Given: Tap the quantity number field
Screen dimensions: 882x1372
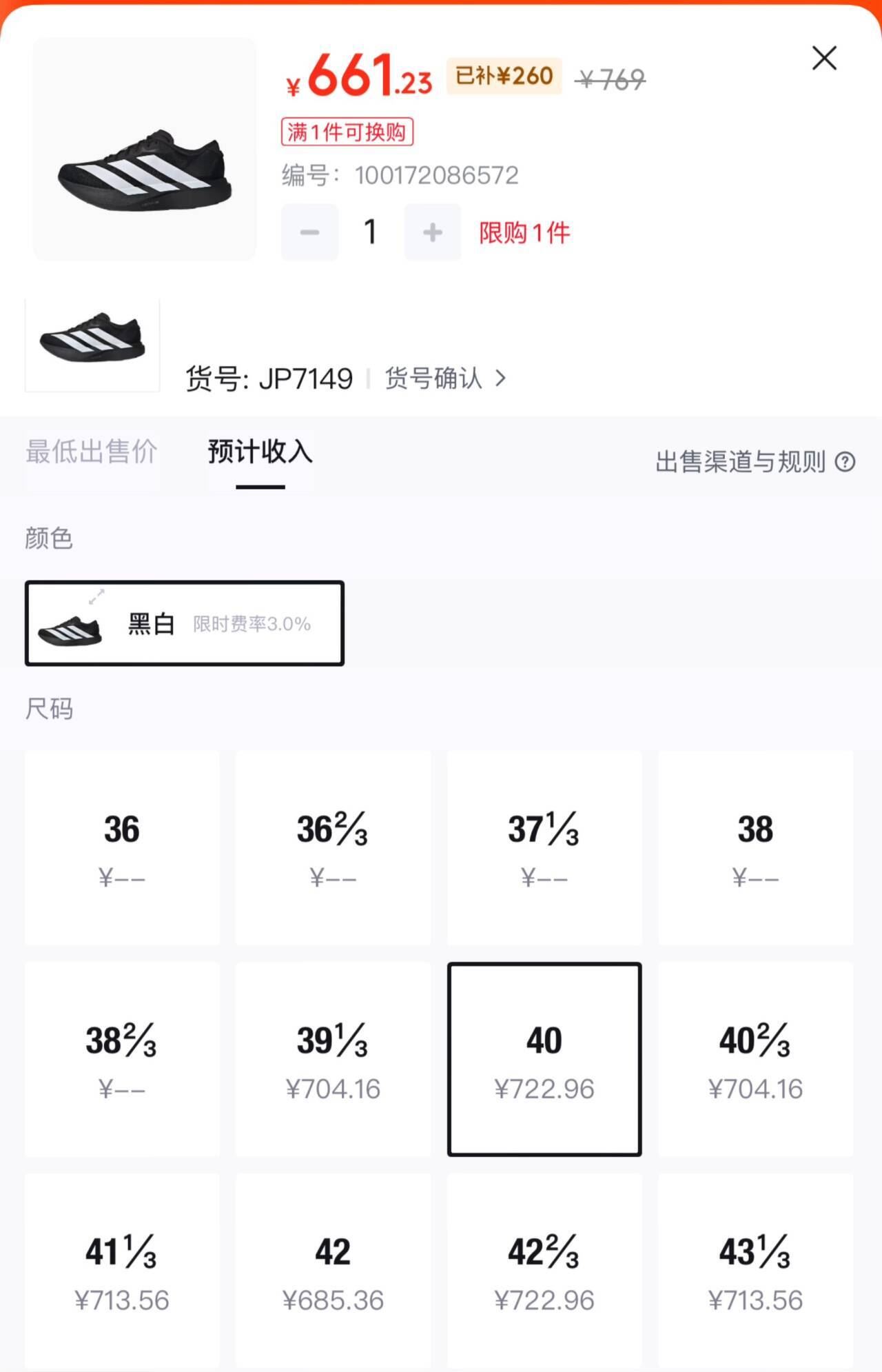Looking at the screenshot, I should click(x=371, y=232).
